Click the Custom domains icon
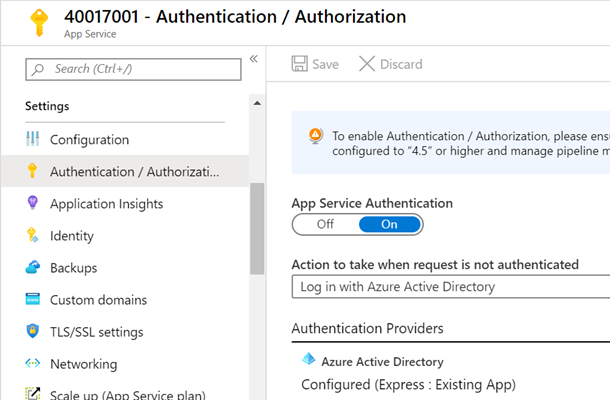Viewport: 610px width, 400px height. [32, 300]
